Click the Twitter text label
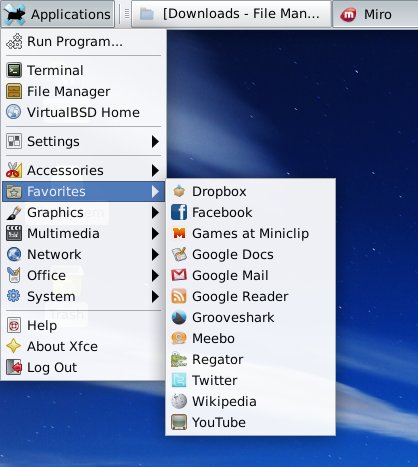Image resolution: width=418 pixels, height=467 pixels. pos(215,380)
